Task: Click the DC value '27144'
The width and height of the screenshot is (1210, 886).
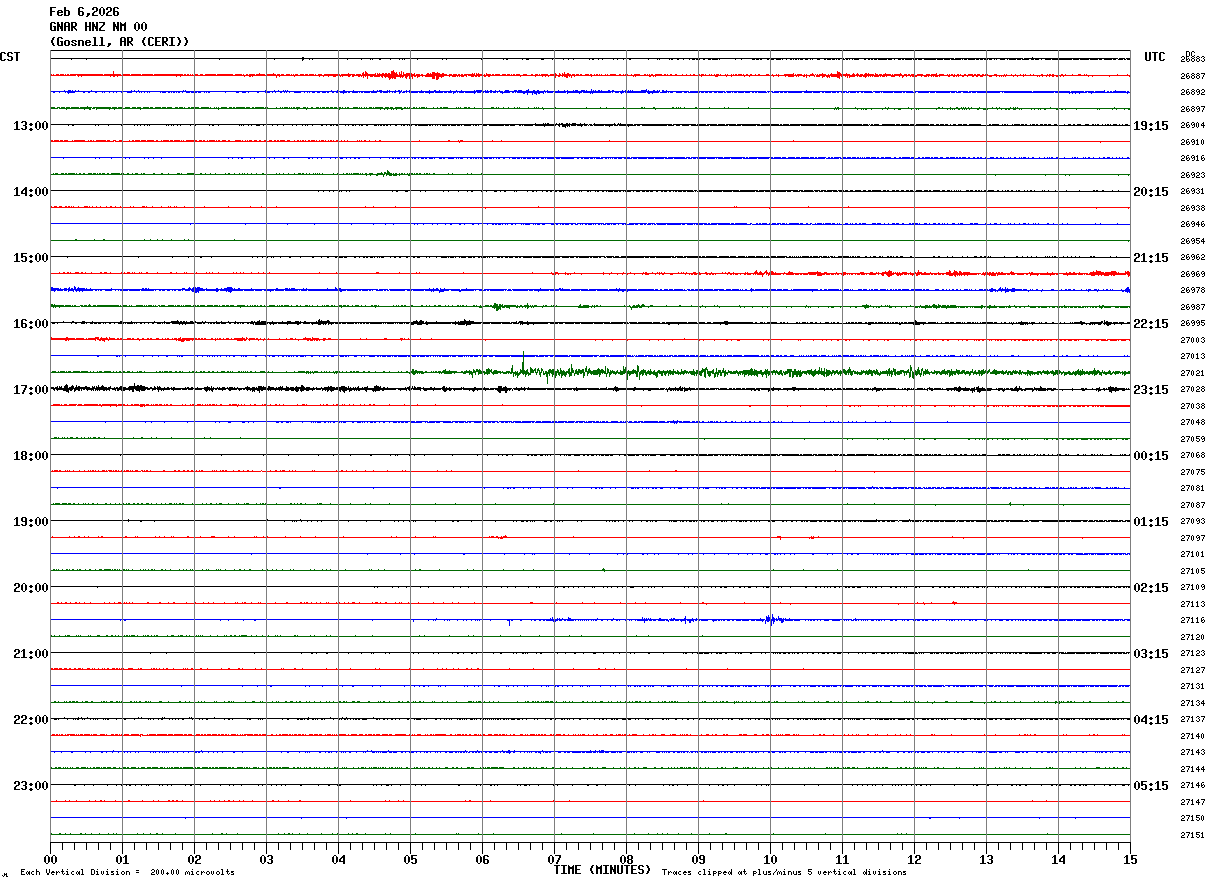Action: pos(1192,769)
